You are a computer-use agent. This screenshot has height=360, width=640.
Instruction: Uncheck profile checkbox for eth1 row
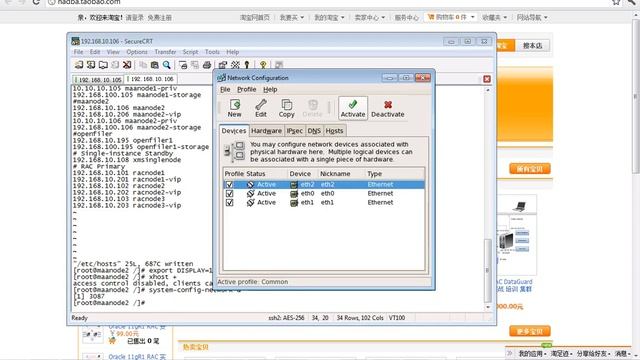(229, 202)
